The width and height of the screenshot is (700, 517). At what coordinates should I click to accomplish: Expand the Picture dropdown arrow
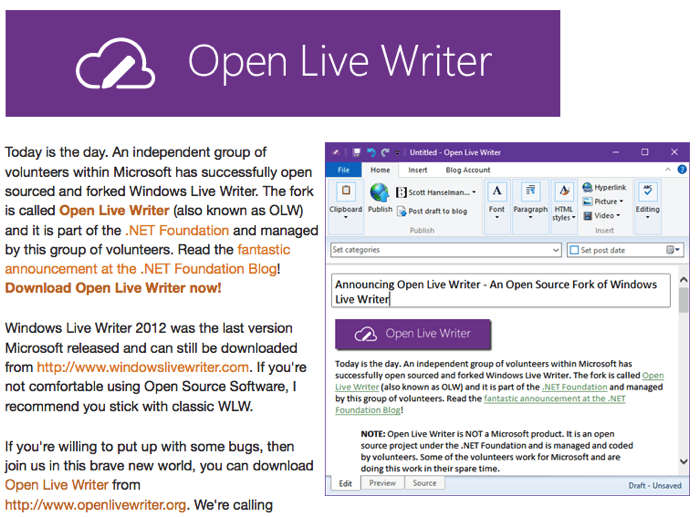tap(621, 202)
